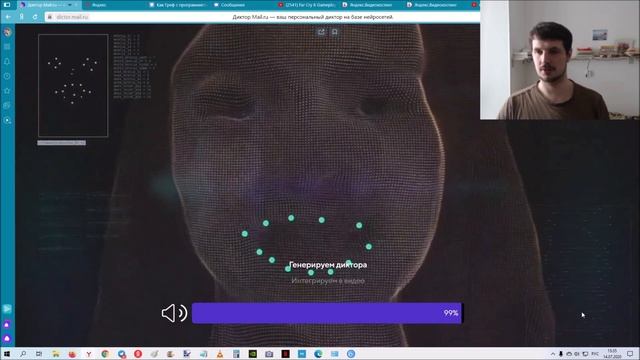The height and width of the screenshot is (360, 640).
Task: Click the send-arrow icon at the sidebar bottom
Action: pos(7,309)
